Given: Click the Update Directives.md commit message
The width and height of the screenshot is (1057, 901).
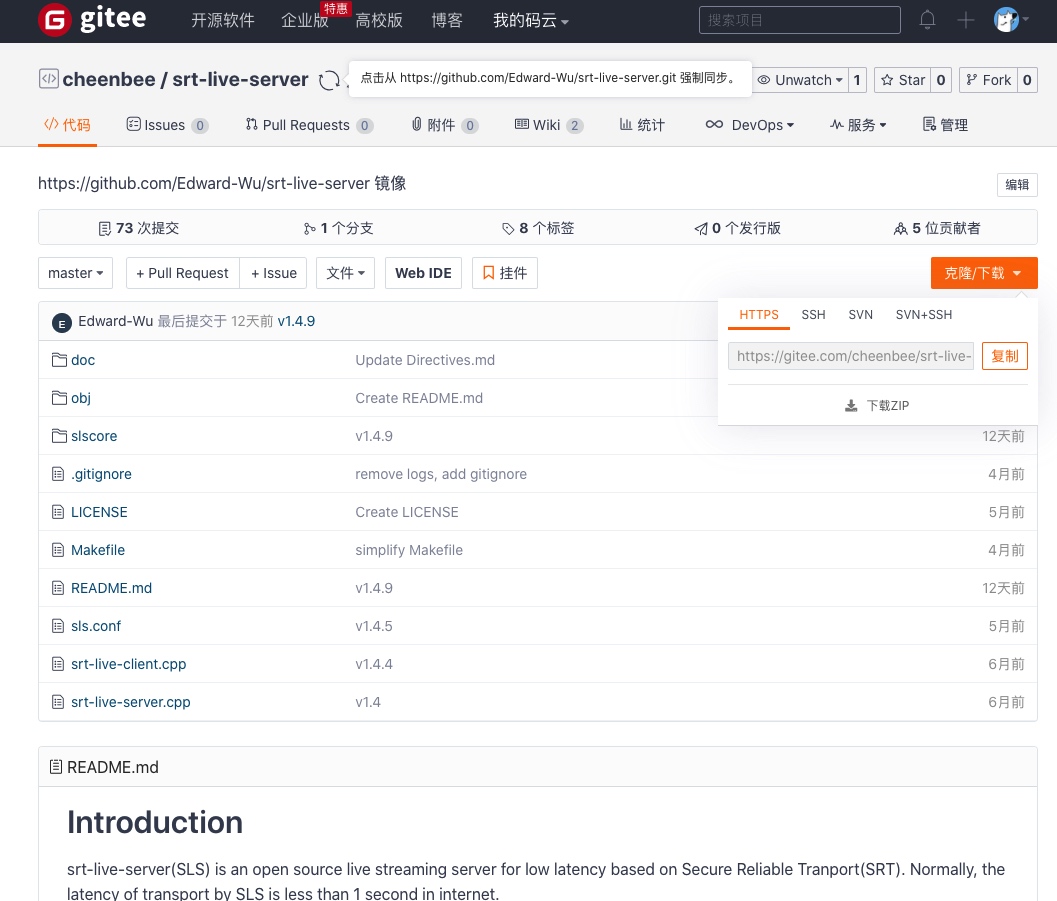Looking at the screenshot, I should point(425,360).
